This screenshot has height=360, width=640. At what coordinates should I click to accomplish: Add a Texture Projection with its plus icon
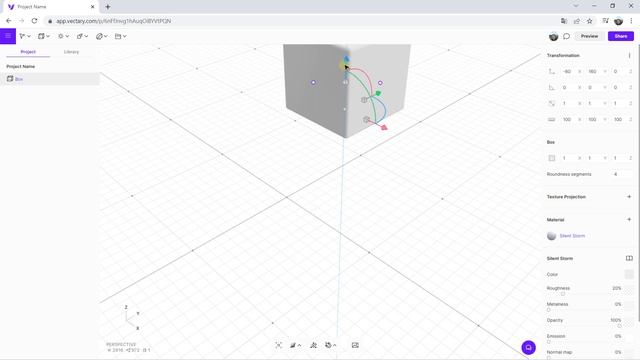pos(629,197)
